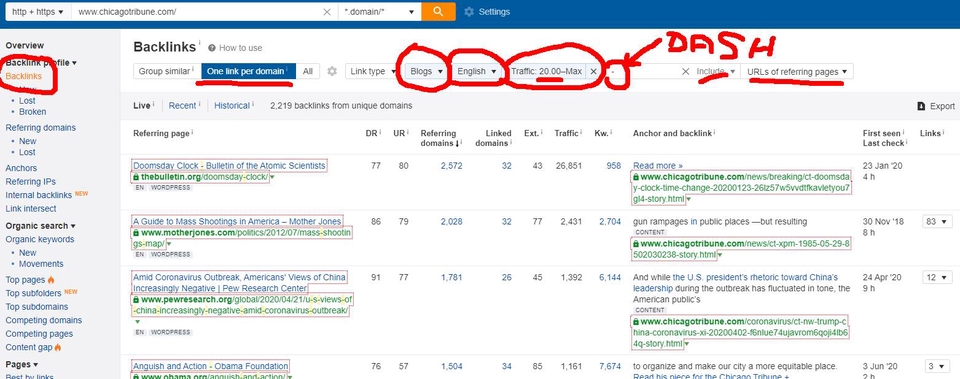The image size is (960, 379).
Task: Select the All links option
Action: pyautogui.click(x=308, y=72)
